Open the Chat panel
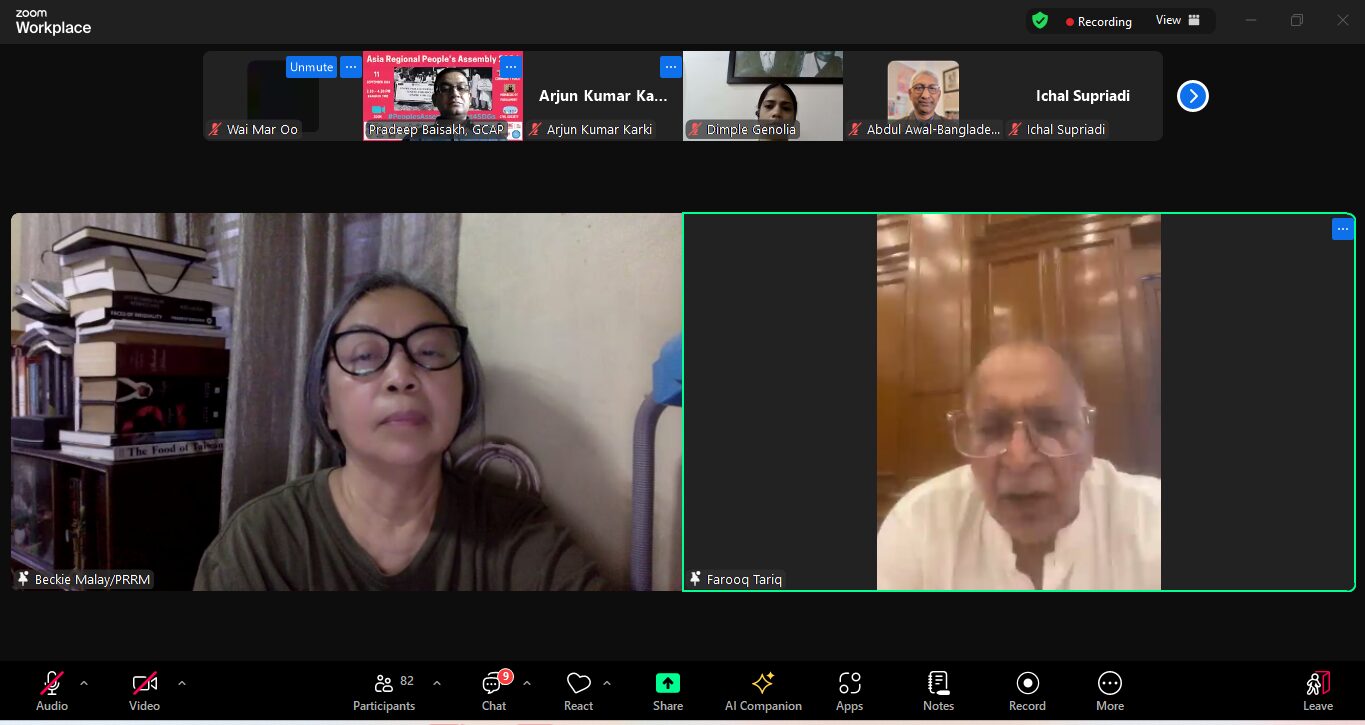Image resolution: width=1365 pixels, height=725 pixels. pyautogui.click(x=493, y=690)
